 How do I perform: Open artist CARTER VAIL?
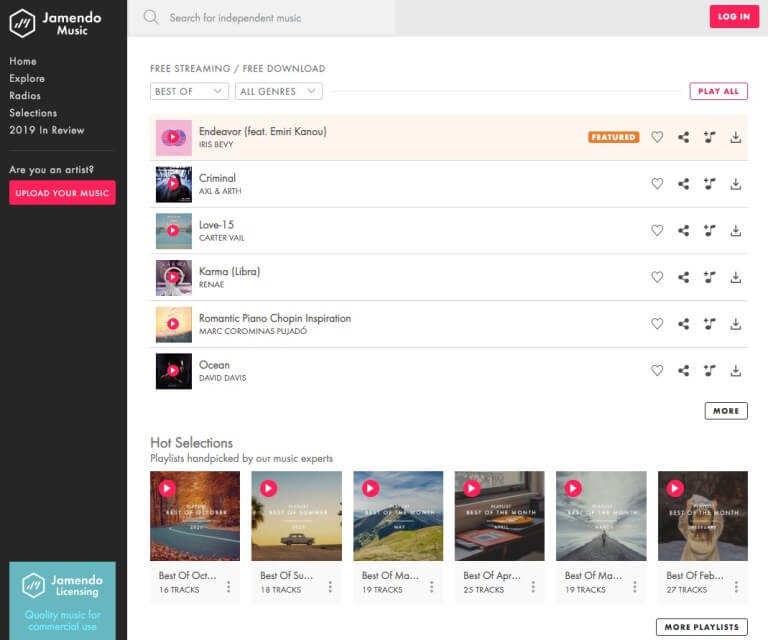221,238
